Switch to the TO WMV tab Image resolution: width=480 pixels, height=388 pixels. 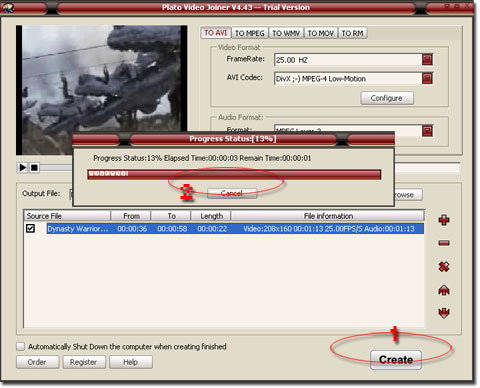click(x=286, y=33)
